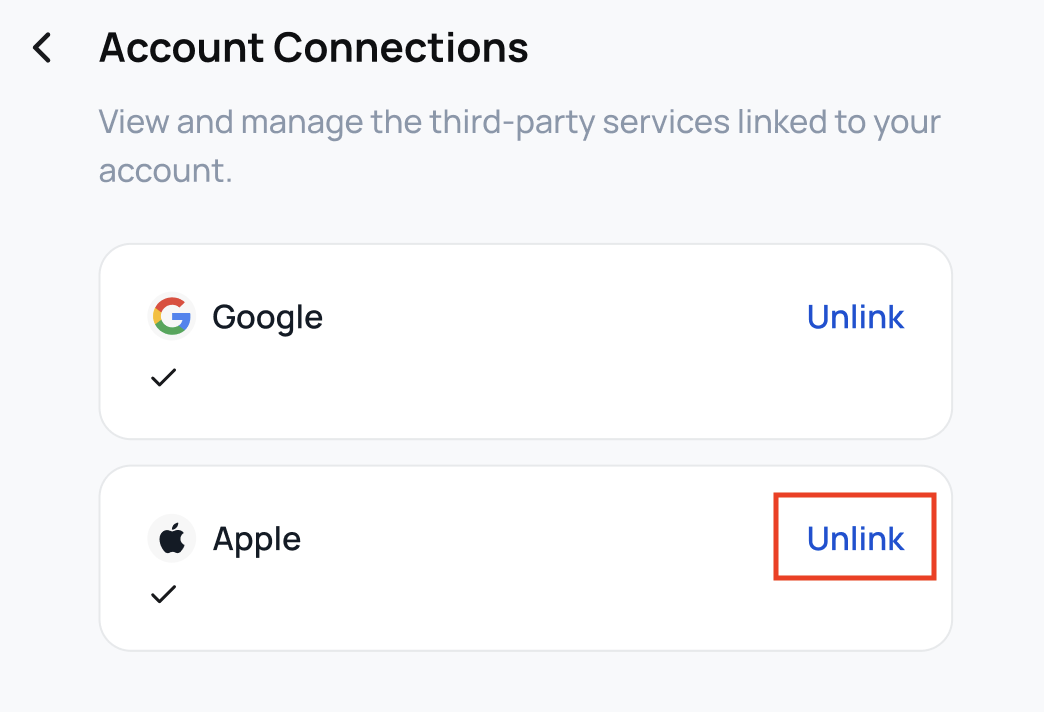Viewport: 1044px width, 712px height.
Task: Unlink the Apple account
Action: (x=855, y=539)
